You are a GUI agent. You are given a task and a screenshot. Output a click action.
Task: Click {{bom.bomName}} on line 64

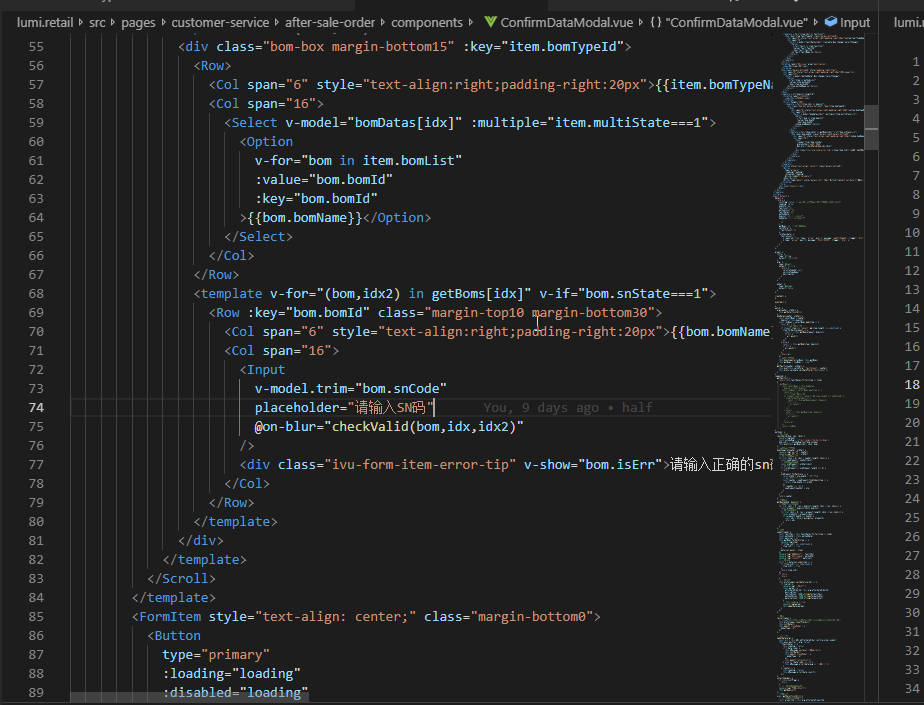[x=305, y=218]
